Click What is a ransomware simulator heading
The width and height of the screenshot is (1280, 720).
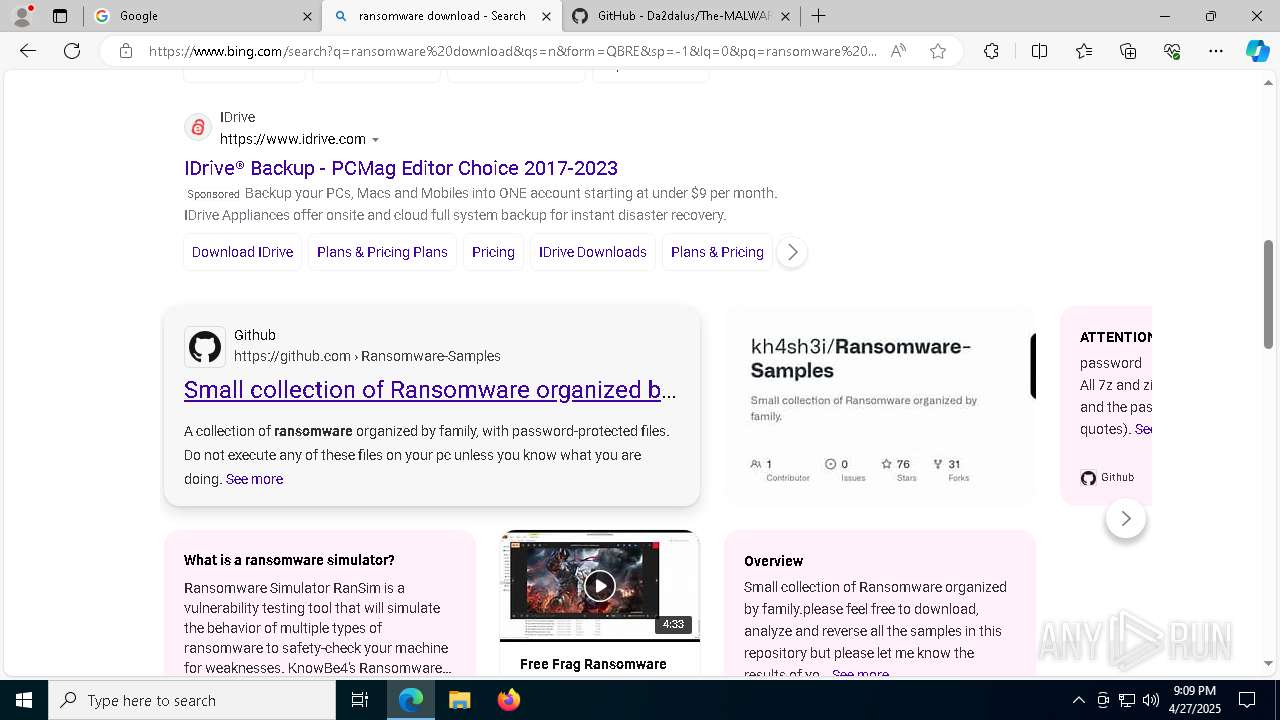point(289,560)
